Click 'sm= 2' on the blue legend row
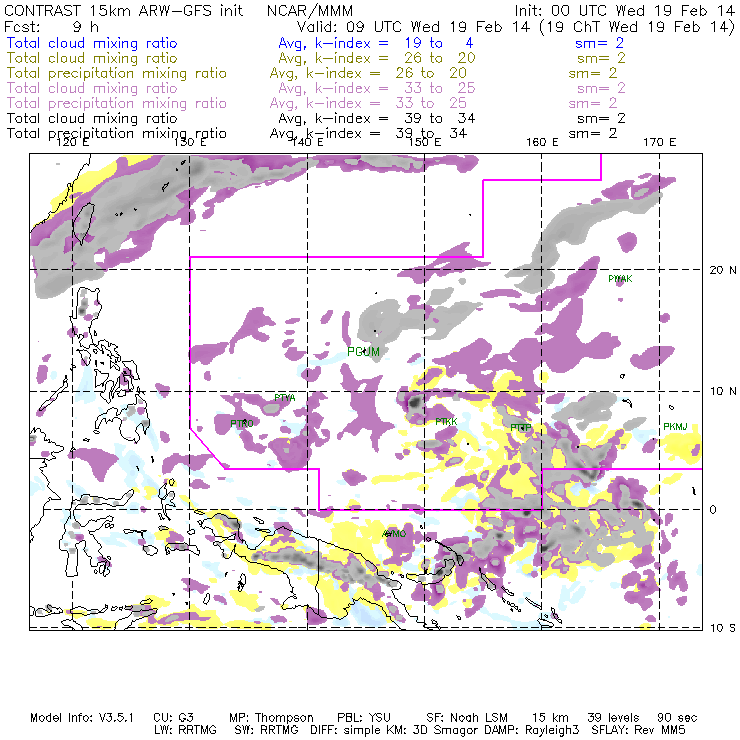The height and width of the screenshot is (740, 740). pos(599,43)
